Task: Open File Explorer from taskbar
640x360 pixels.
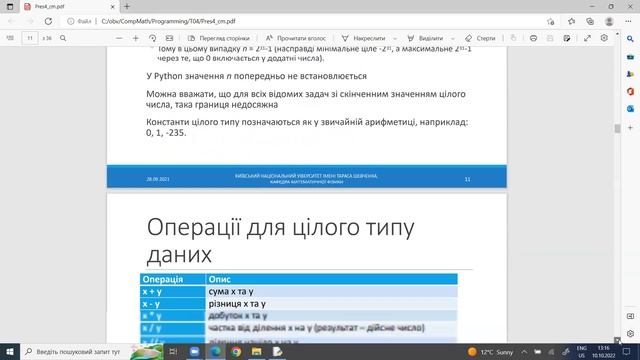Action: pyautogui.click(x=256, y=351)
